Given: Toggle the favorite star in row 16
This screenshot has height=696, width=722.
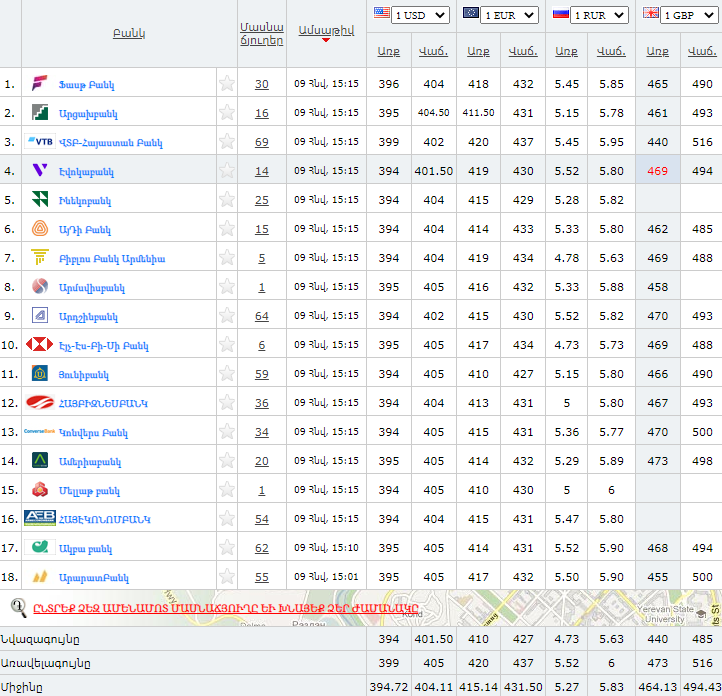Looking at the screenshot, I should coord(227,518).
